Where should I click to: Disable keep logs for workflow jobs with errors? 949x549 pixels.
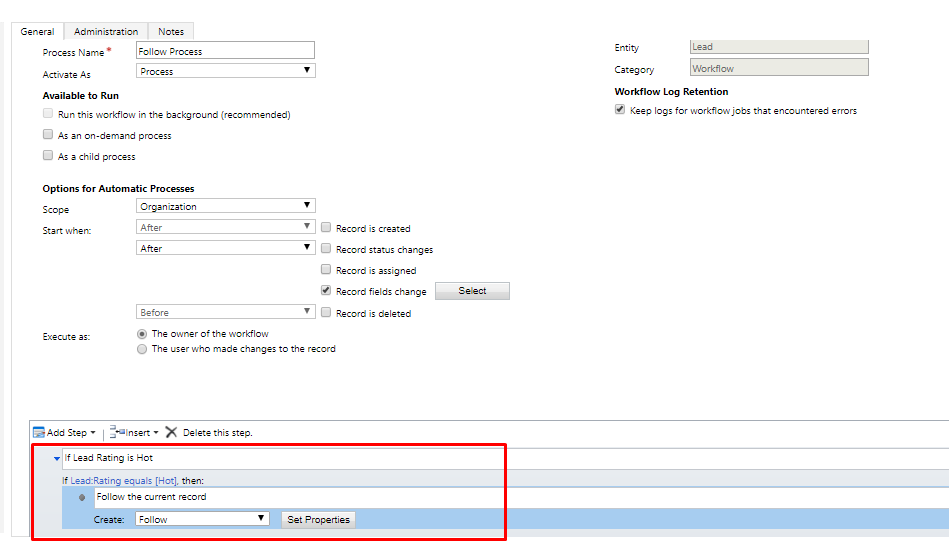pyautogui.click(x=620, y=110)
